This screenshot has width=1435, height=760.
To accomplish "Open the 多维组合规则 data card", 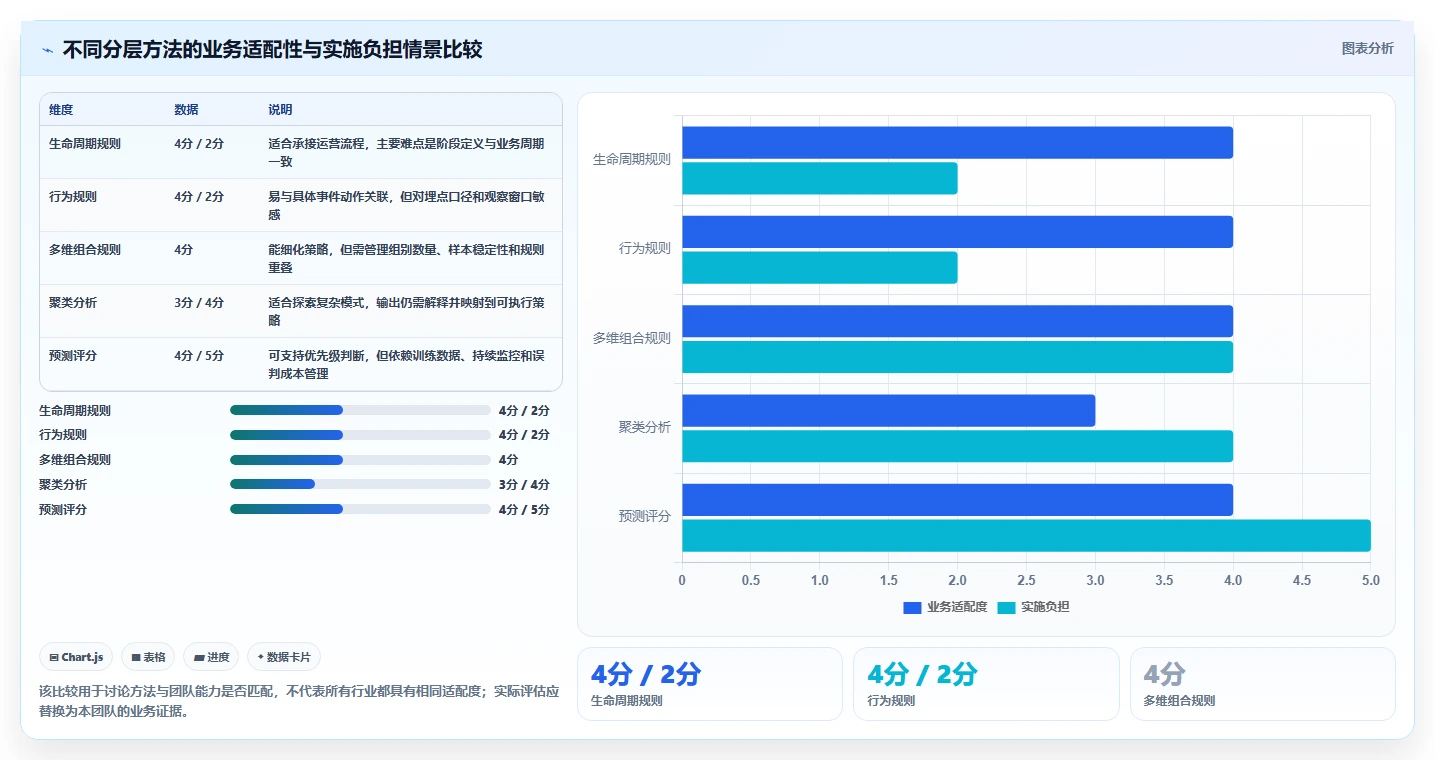I will click(x=1262, y=684).
